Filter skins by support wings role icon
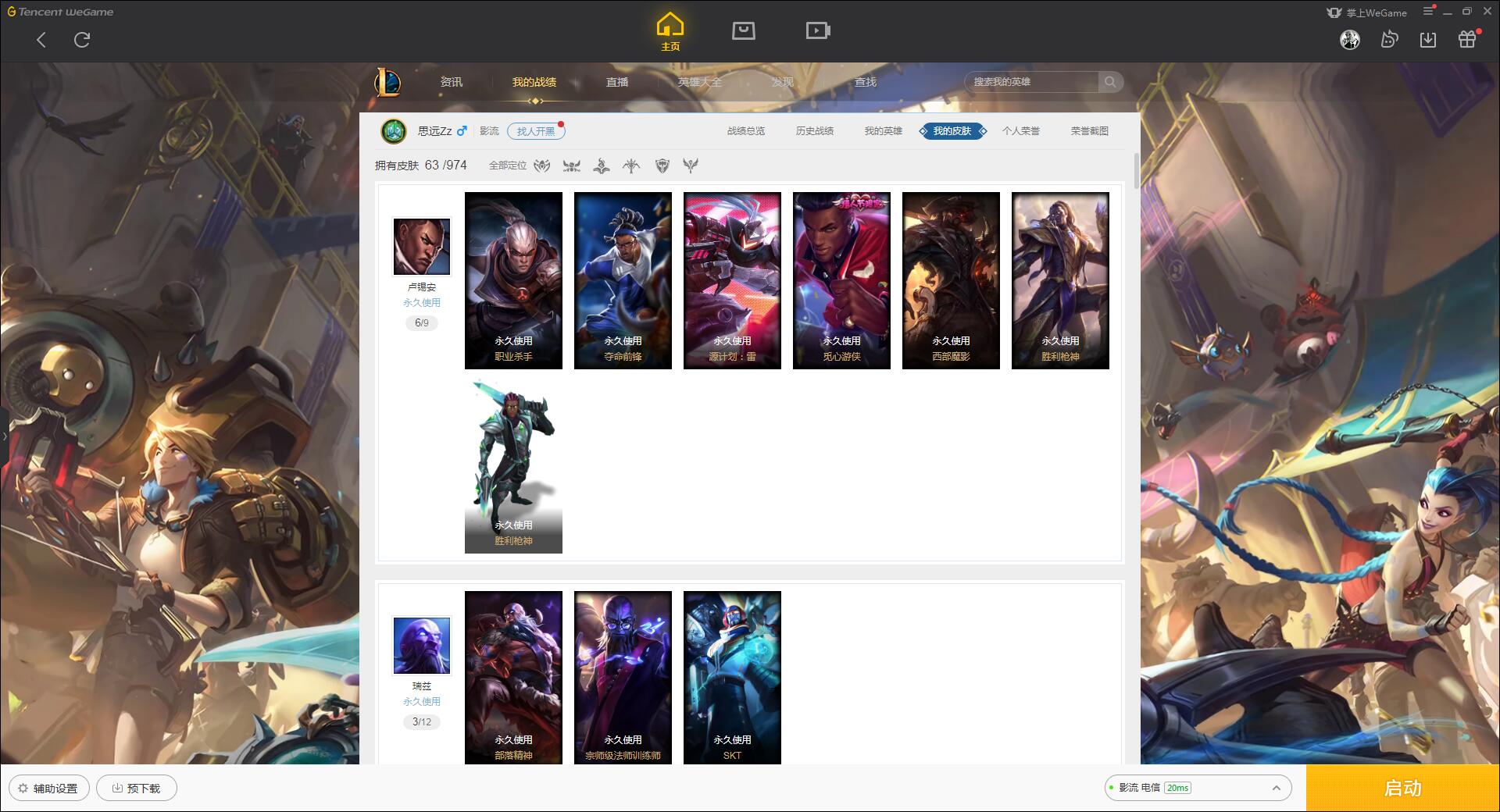Viewport: 1500px width, 812px height. pyautogui.click(x=691, y=166)
